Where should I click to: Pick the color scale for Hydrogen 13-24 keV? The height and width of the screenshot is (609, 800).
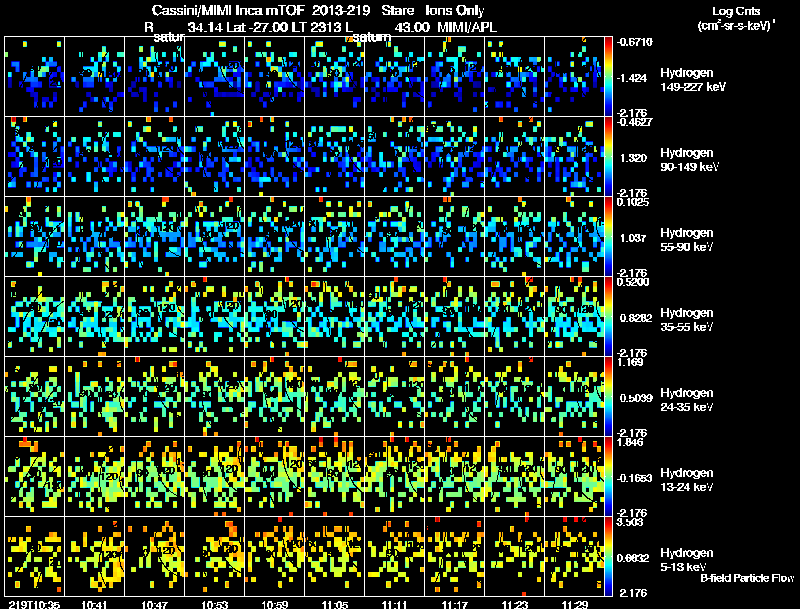pyautogui.click(x=608, y=476)
